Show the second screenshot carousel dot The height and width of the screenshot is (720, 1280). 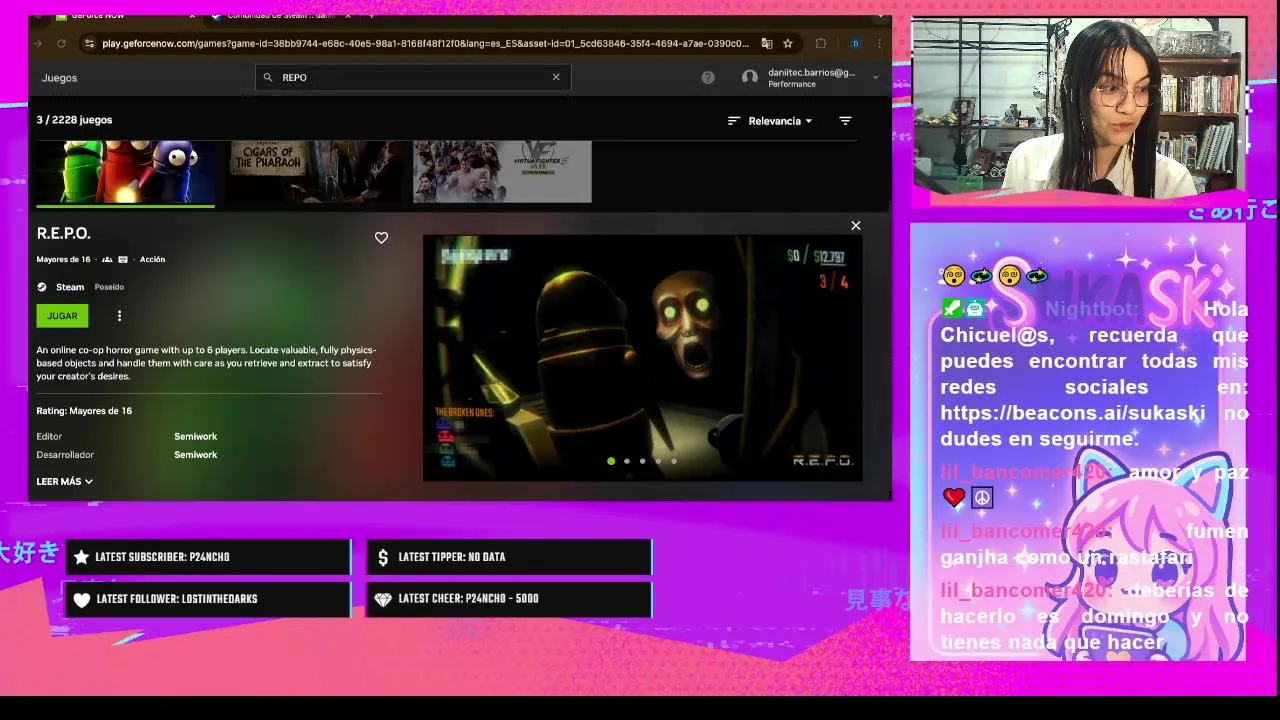click(627, 461)
